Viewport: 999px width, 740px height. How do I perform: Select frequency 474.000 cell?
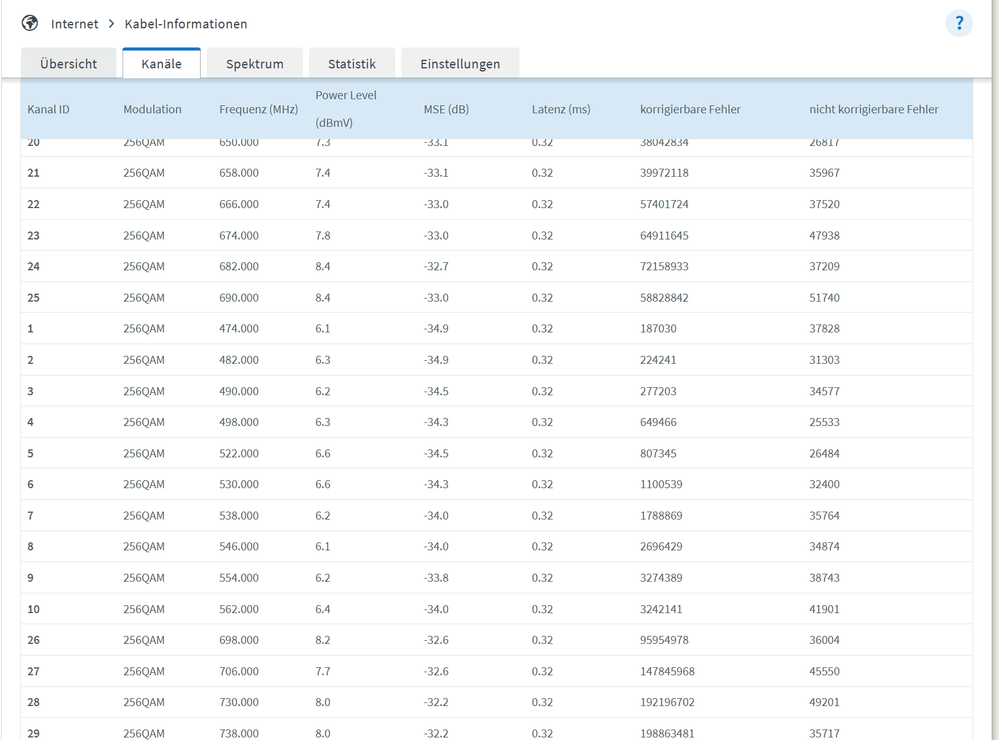click(x=239, y=328)
